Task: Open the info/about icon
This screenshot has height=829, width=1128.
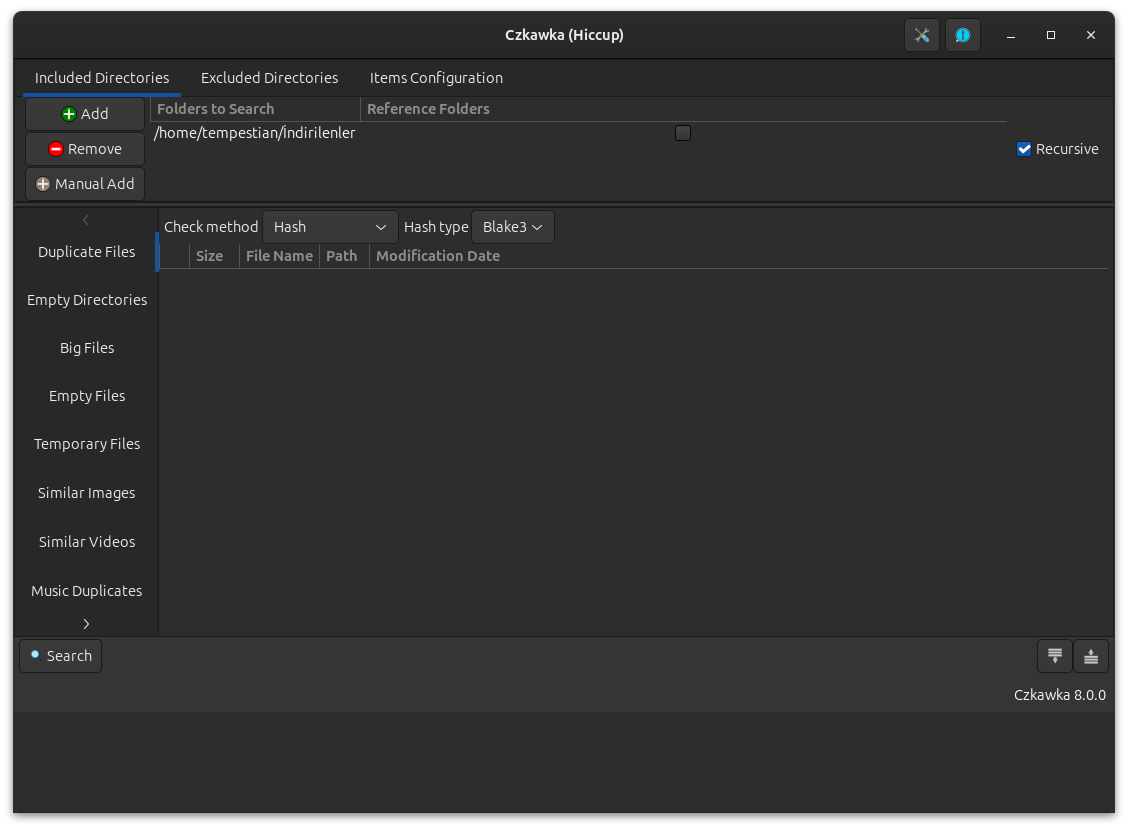Action: click(x=962, y=35)
